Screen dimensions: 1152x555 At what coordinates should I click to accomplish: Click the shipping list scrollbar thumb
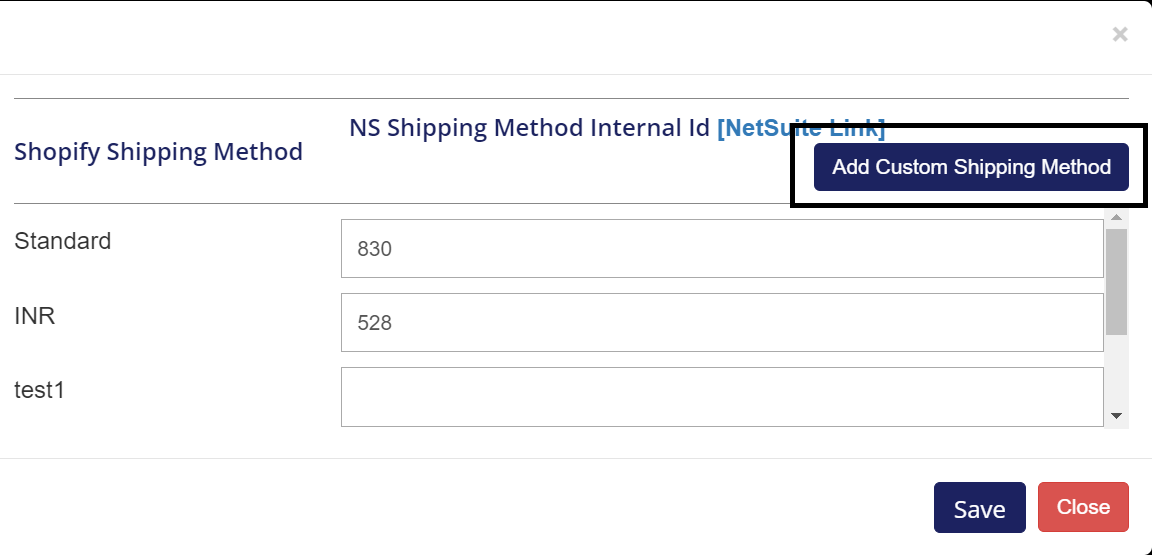1117,281
